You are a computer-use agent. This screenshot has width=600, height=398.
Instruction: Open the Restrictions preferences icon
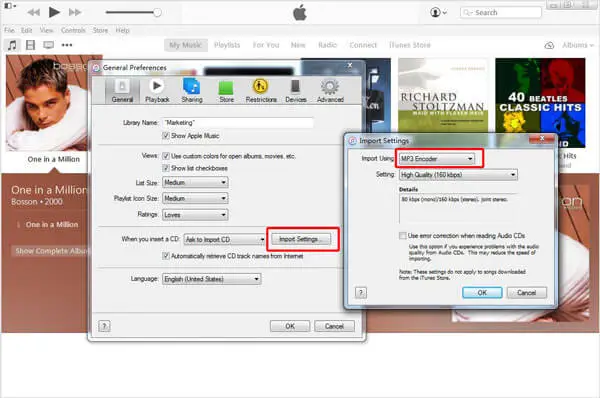click(x=261, y=86)
